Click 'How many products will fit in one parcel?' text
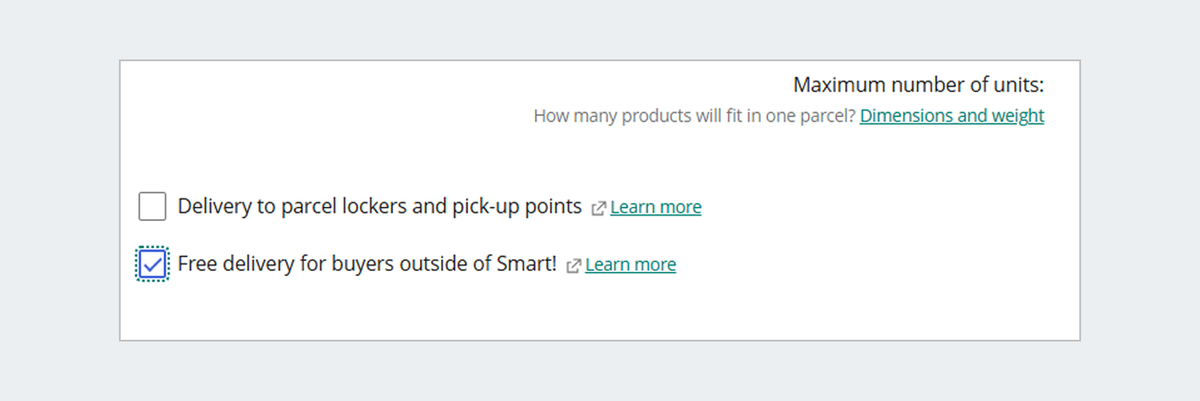The width and height of the screenshot is (1200, 401). (694, 116)
